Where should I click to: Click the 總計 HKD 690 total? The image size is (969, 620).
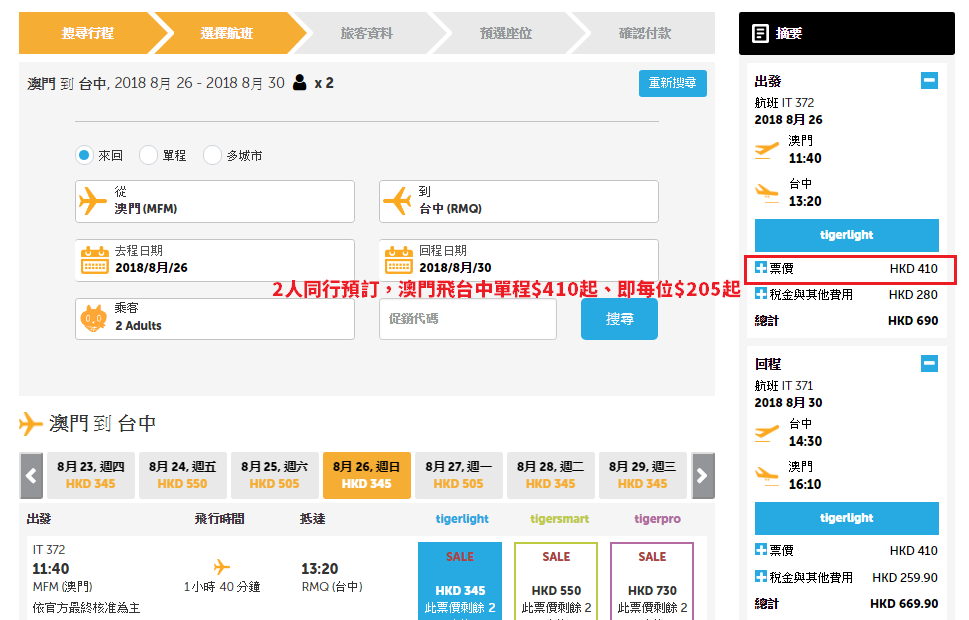[x=847, y=320]
